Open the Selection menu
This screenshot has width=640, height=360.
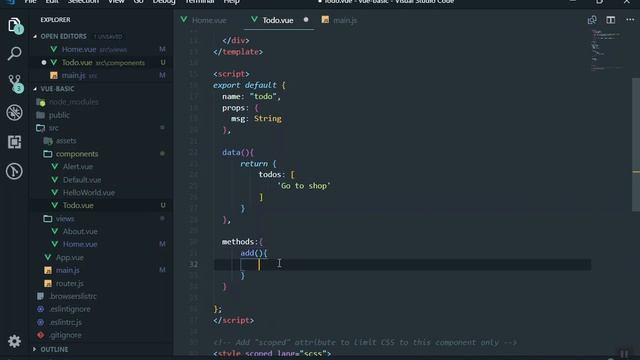click(83, 2)
